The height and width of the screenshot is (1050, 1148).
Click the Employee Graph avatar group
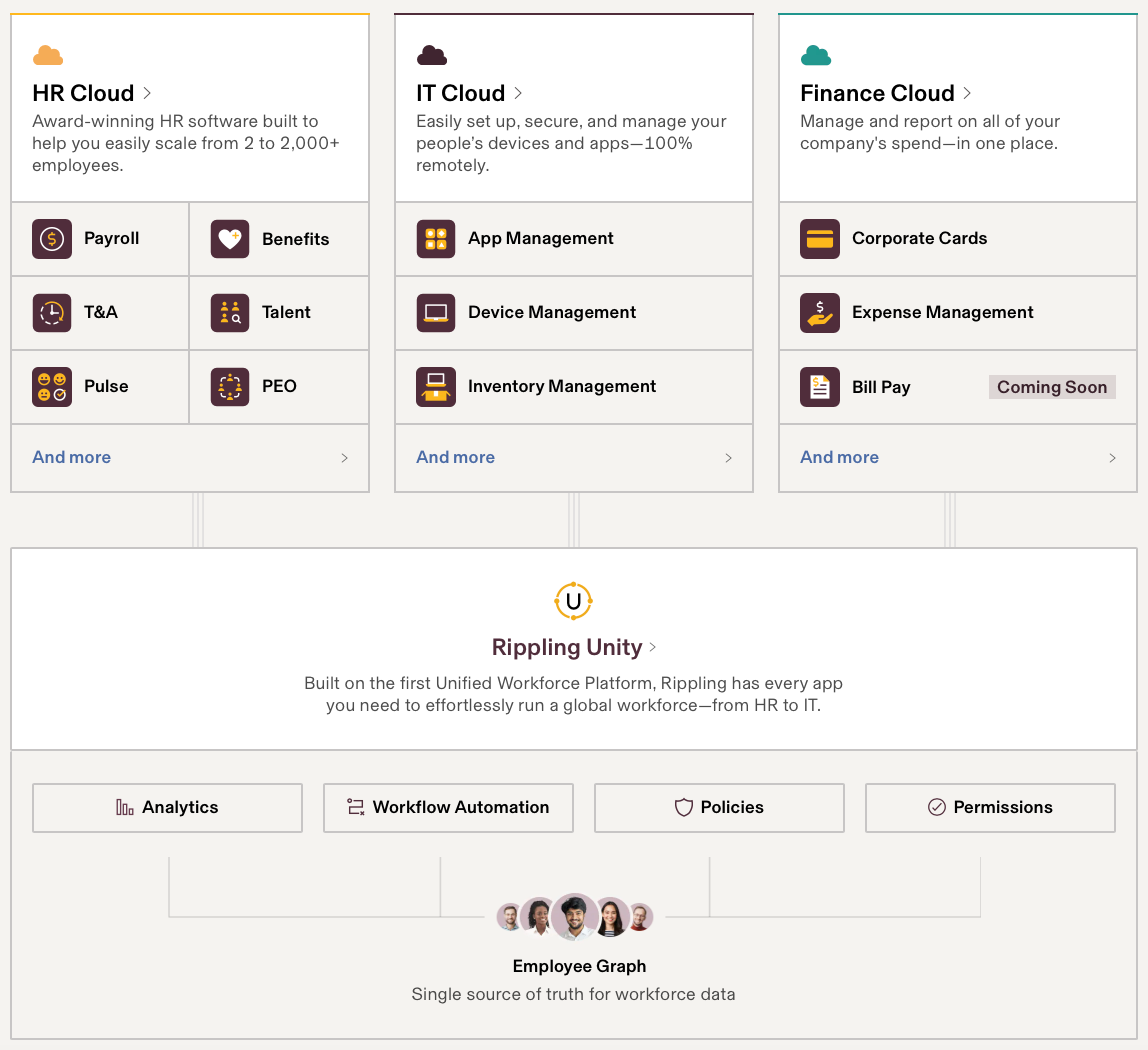pyautogui.click(x=574, y=916)
